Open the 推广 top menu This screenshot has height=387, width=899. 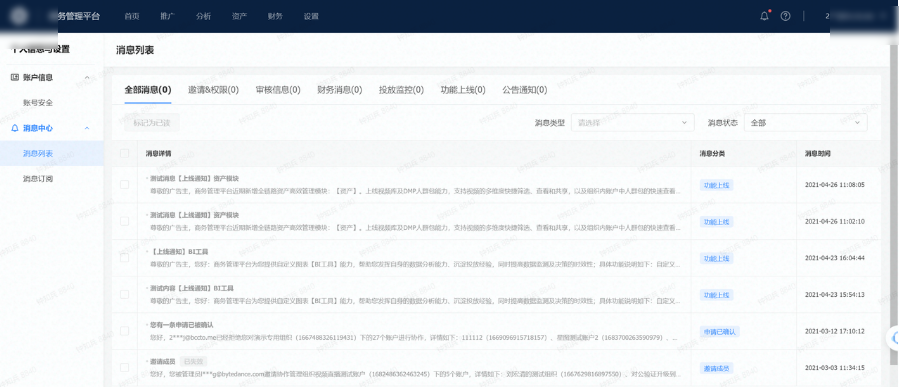pyautogui.click(x=167, y=16)
